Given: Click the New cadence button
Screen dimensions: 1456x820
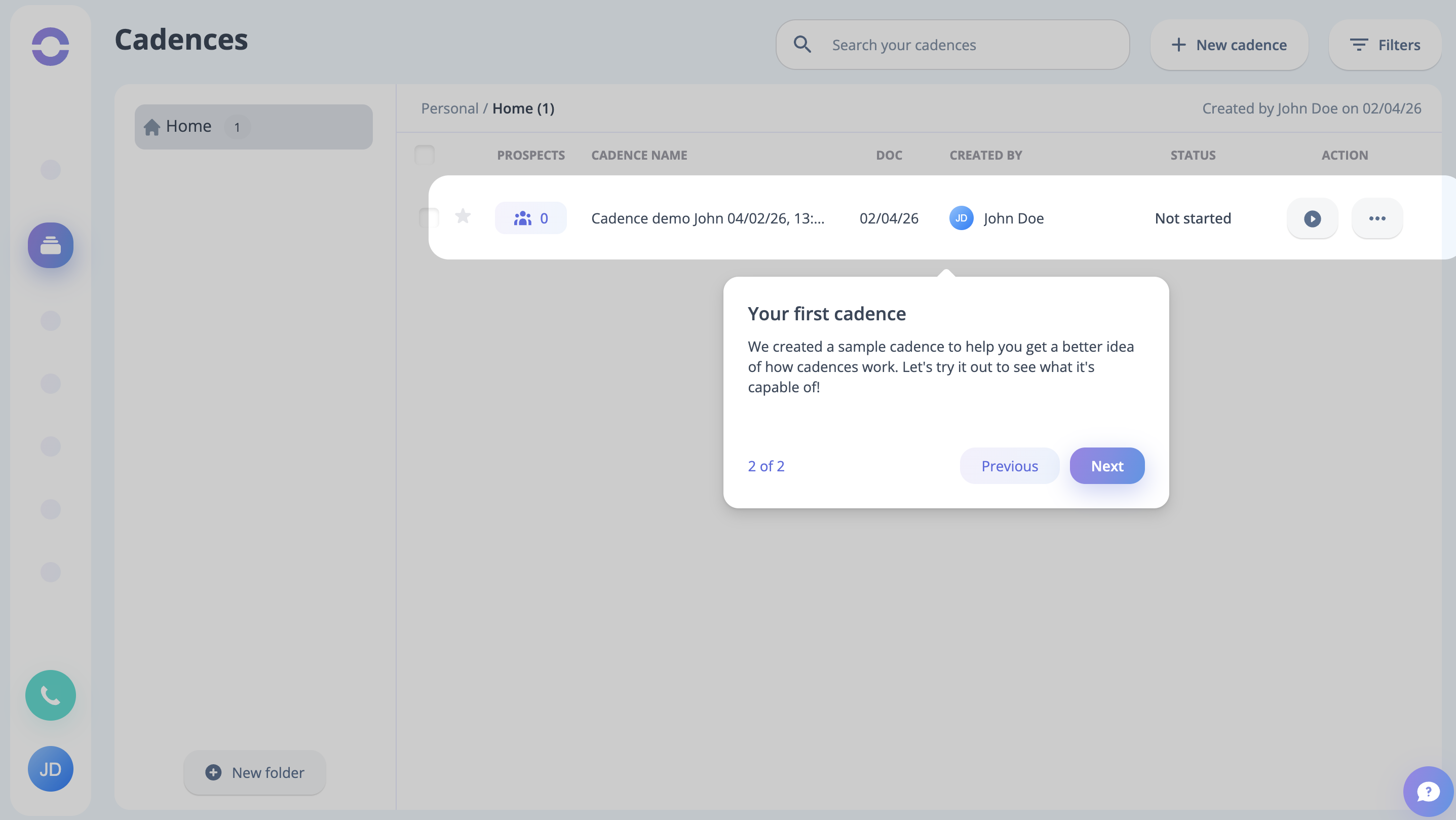Looking at the screenshot, I should (x=1229, y=45).
